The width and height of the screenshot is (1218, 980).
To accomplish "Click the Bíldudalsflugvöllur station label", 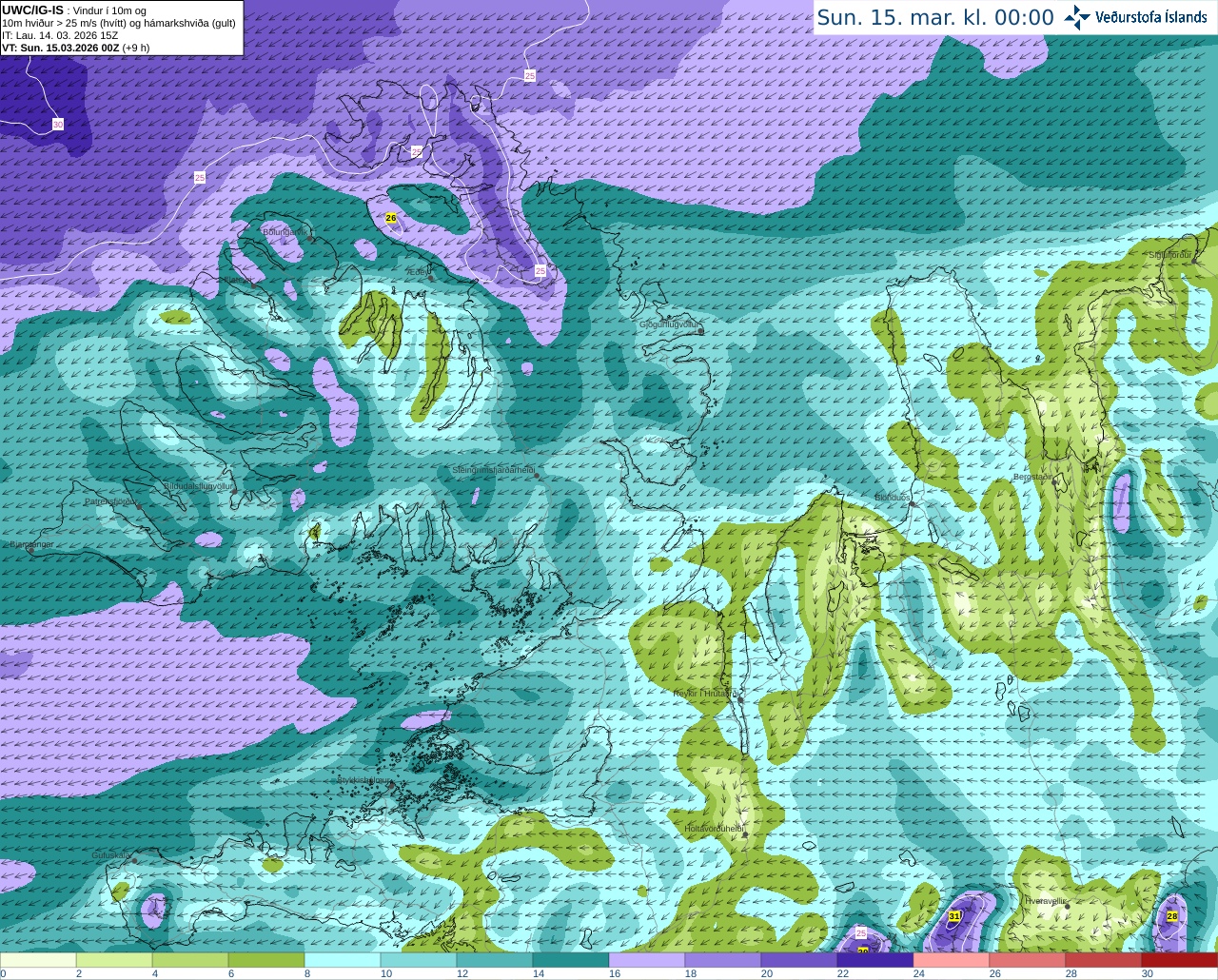I will (x=198, y=485).
